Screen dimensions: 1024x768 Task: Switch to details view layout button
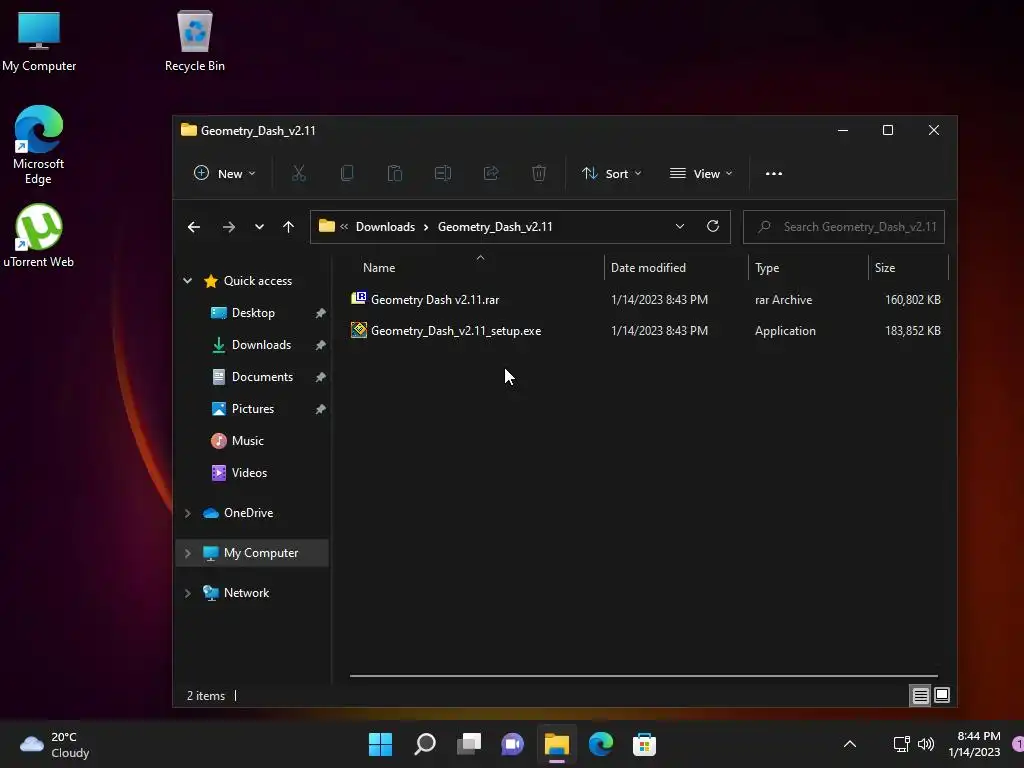click(x=920, y=696)
